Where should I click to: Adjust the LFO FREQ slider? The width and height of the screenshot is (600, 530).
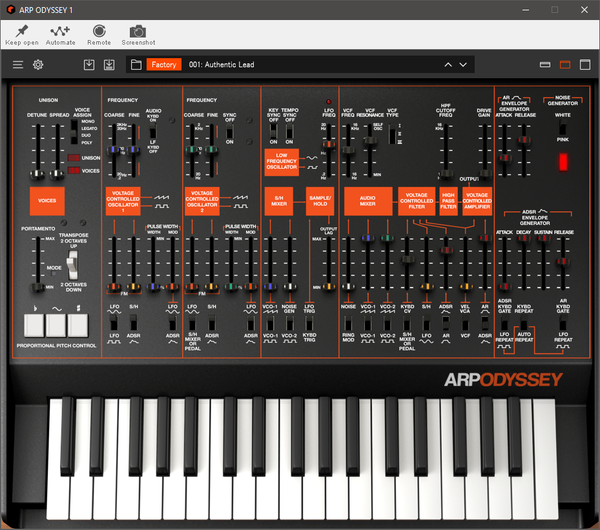click(x=328, y=144)
